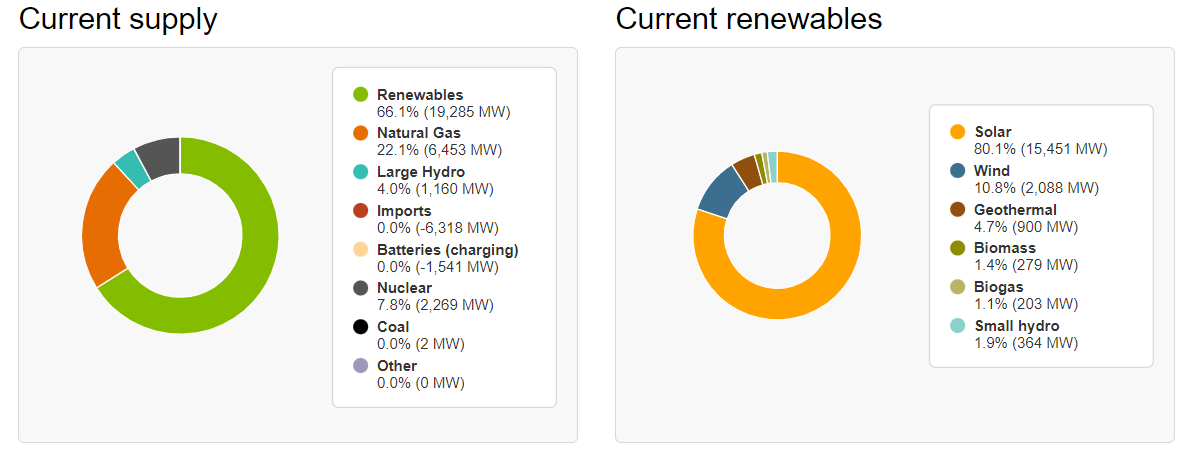Select the dark gray Nuclear donut slice
The width and height of the screenshot is (1201, 462).
pos(159,155)
